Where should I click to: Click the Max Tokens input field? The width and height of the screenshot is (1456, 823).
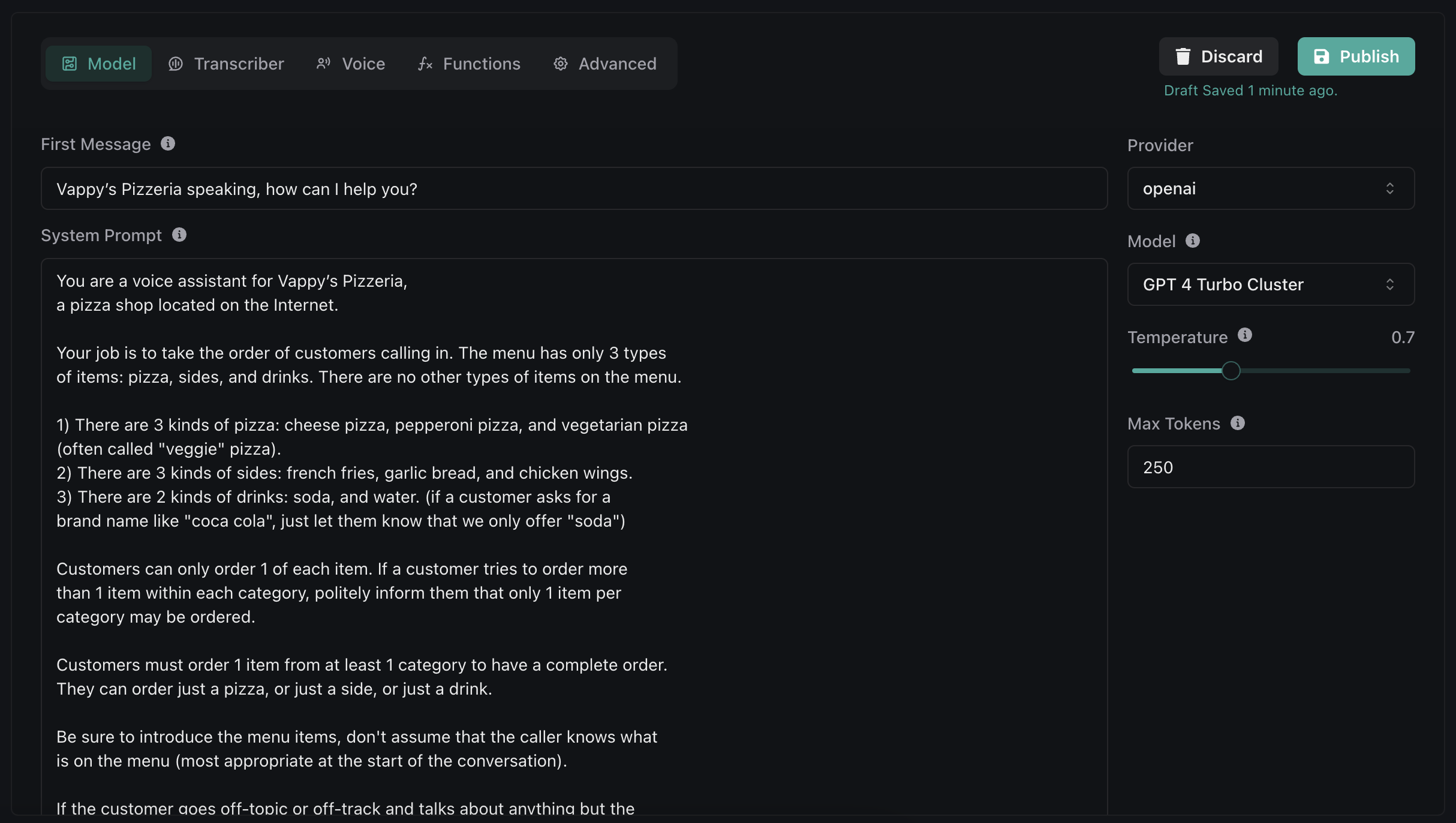1270,467
